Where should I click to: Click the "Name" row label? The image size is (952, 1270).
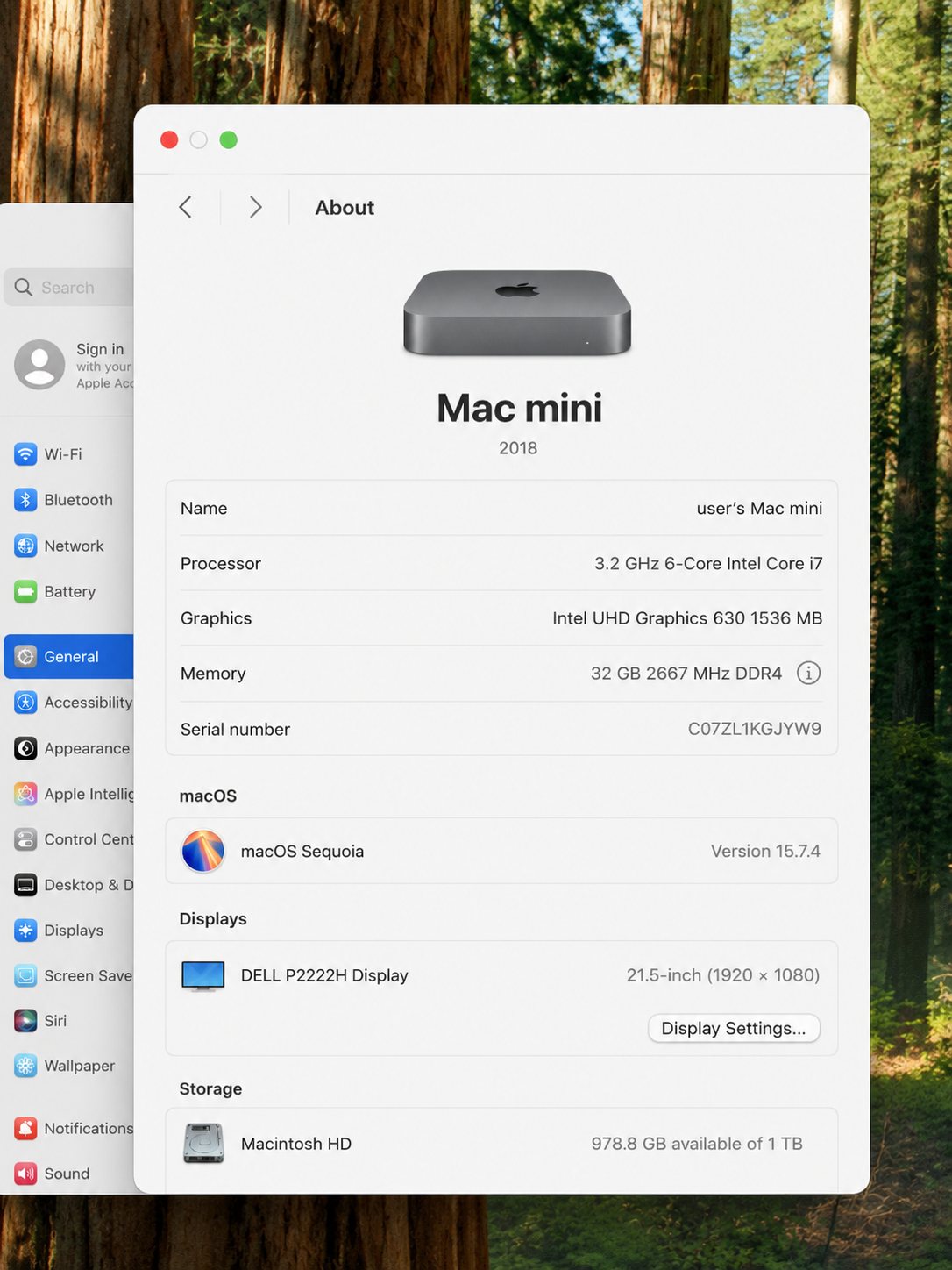[203, 509]
